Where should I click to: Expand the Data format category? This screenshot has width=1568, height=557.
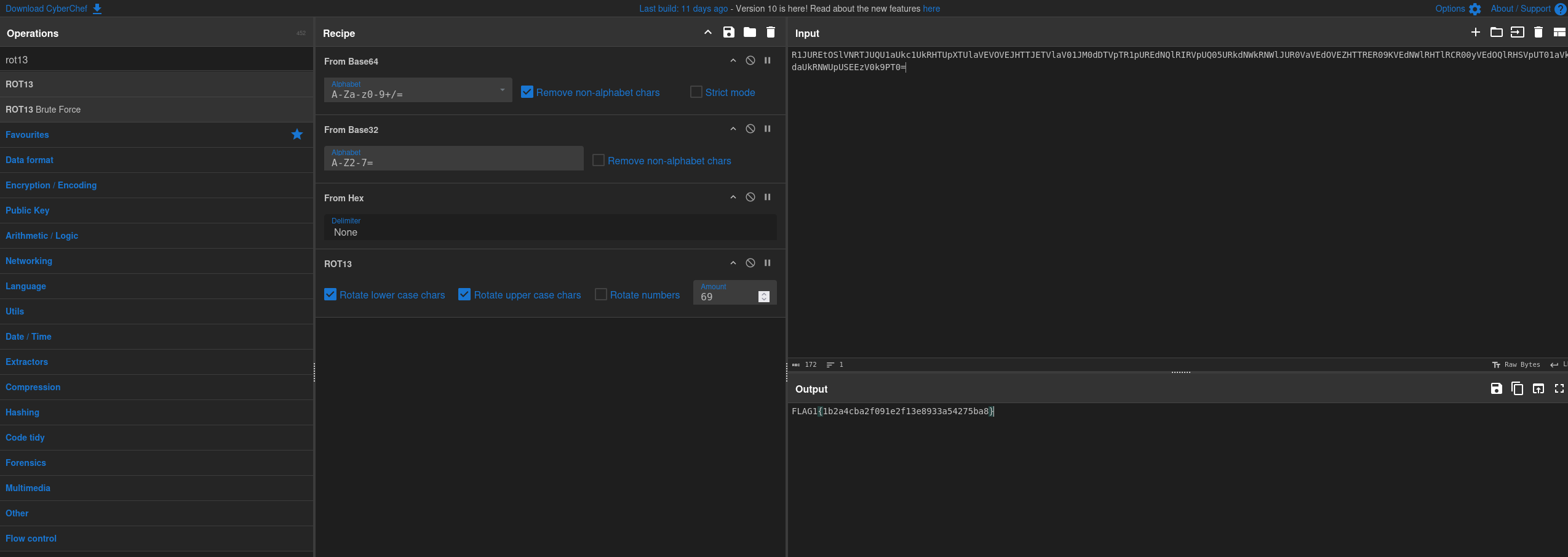click(156, 160)
